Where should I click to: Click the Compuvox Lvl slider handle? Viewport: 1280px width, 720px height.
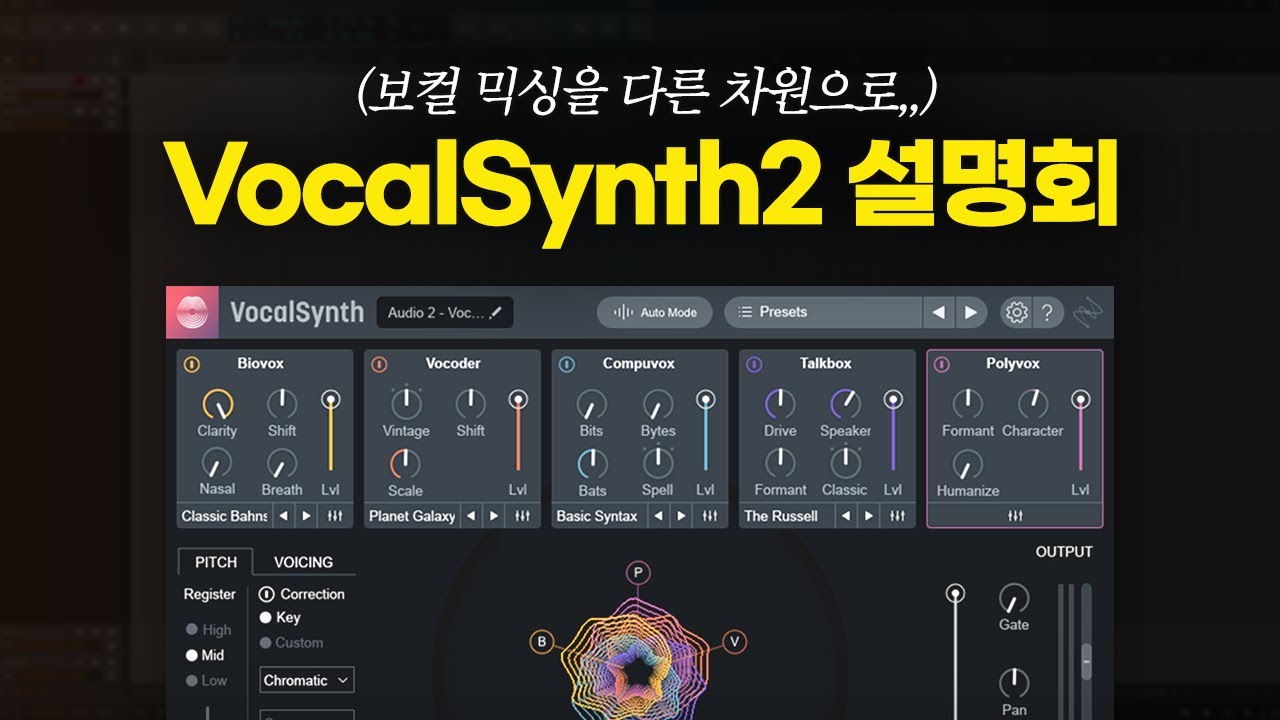pos(706,399)
